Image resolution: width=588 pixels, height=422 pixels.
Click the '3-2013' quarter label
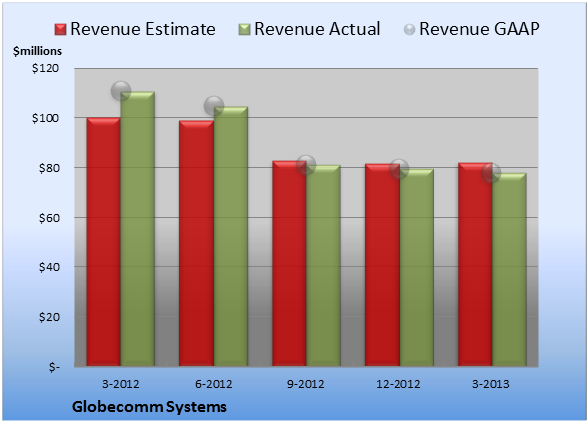point(491,384)
